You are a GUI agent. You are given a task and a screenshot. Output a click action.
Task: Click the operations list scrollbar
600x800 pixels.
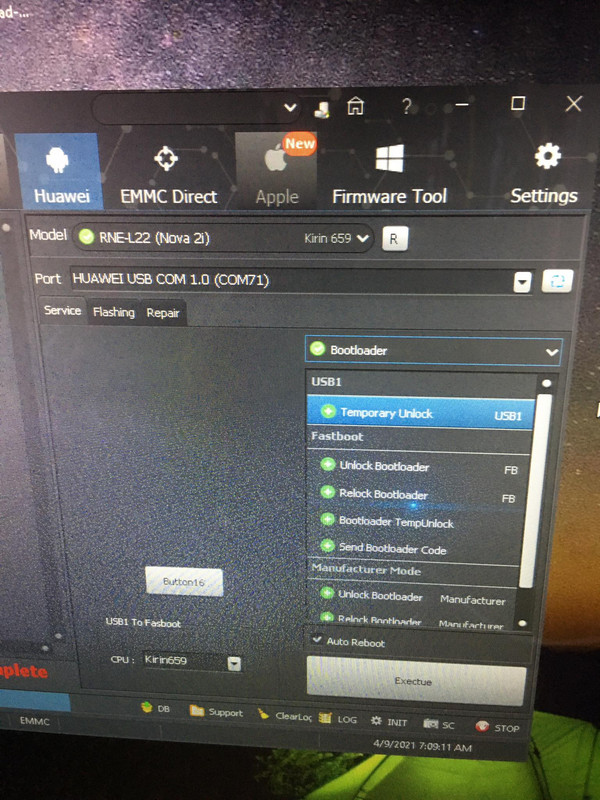(x=535, y=490)
